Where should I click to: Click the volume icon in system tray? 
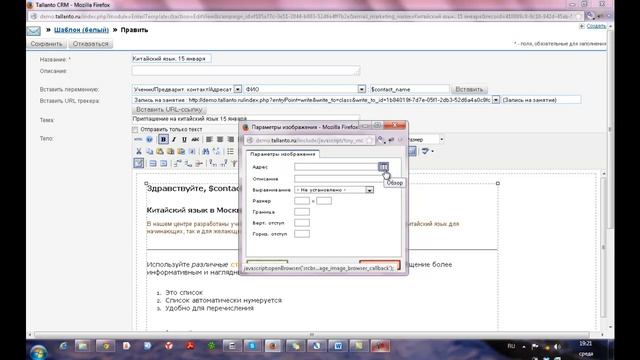pos(557,347)
